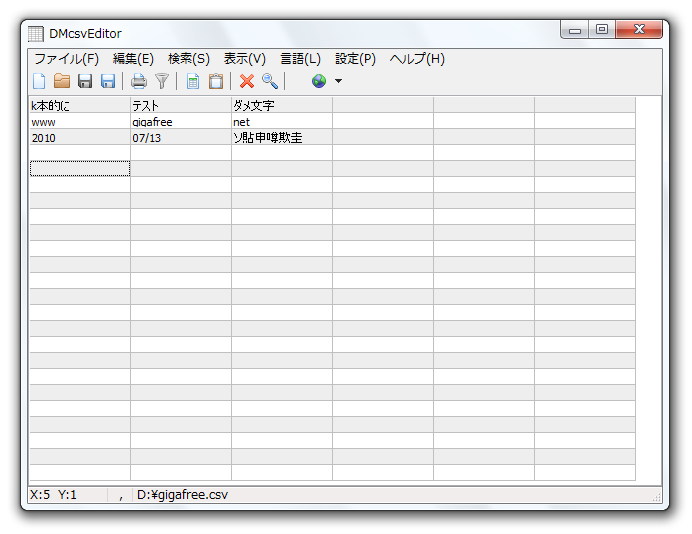
Task: Click the funnel filter icon
Action: (162, 81)
